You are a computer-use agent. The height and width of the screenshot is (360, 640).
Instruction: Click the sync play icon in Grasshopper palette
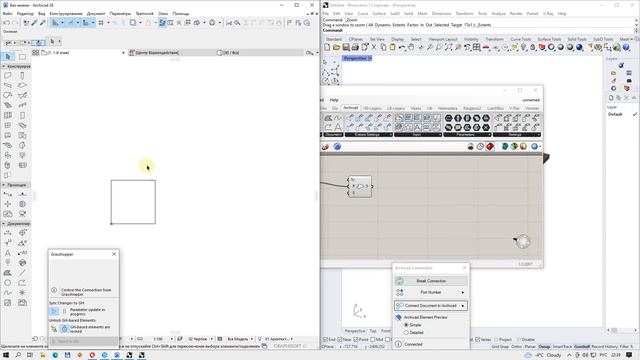54,311
